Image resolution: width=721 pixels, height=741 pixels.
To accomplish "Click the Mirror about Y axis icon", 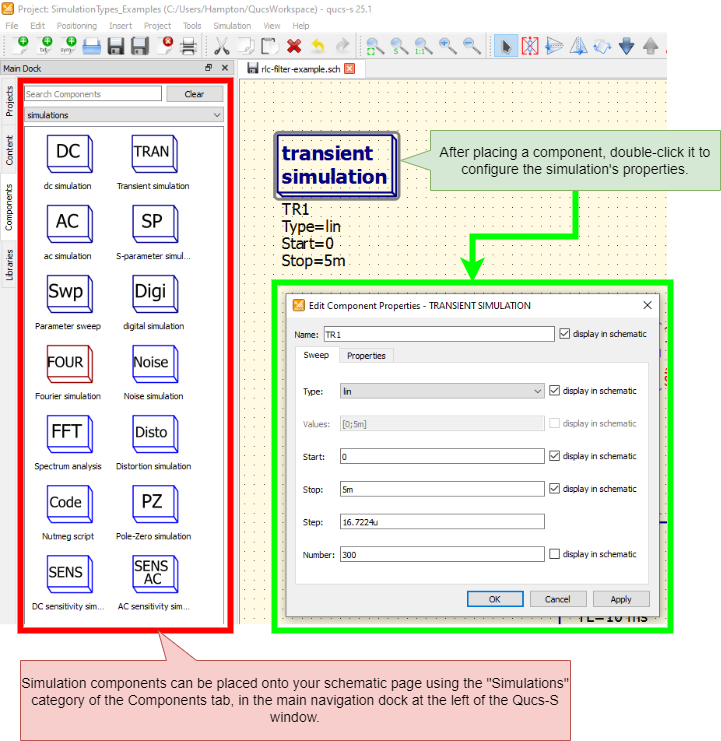I will pos(578,46).
